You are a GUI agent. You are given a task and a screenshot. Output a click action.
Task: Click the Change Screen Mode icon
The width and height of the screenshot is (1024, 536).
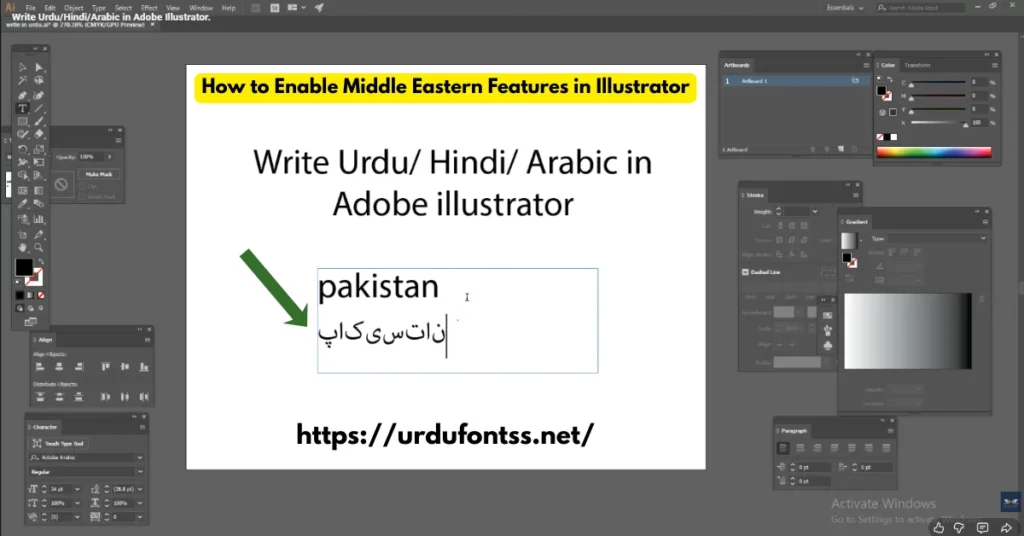coord(30,322)
